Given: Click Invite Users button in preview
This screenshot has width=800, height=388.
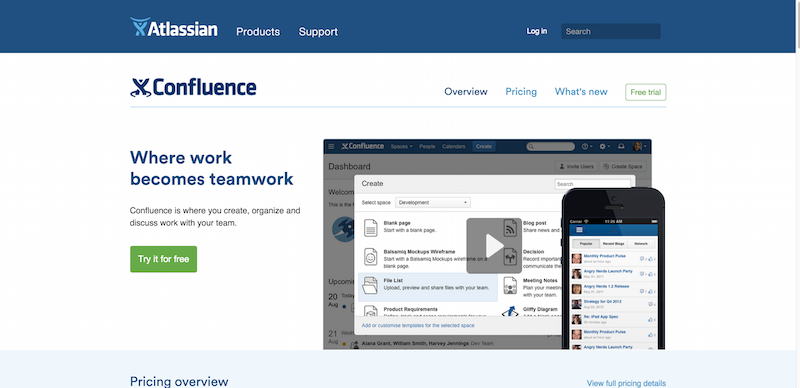Looking at the screenshot, I should (x=576, y=166).
